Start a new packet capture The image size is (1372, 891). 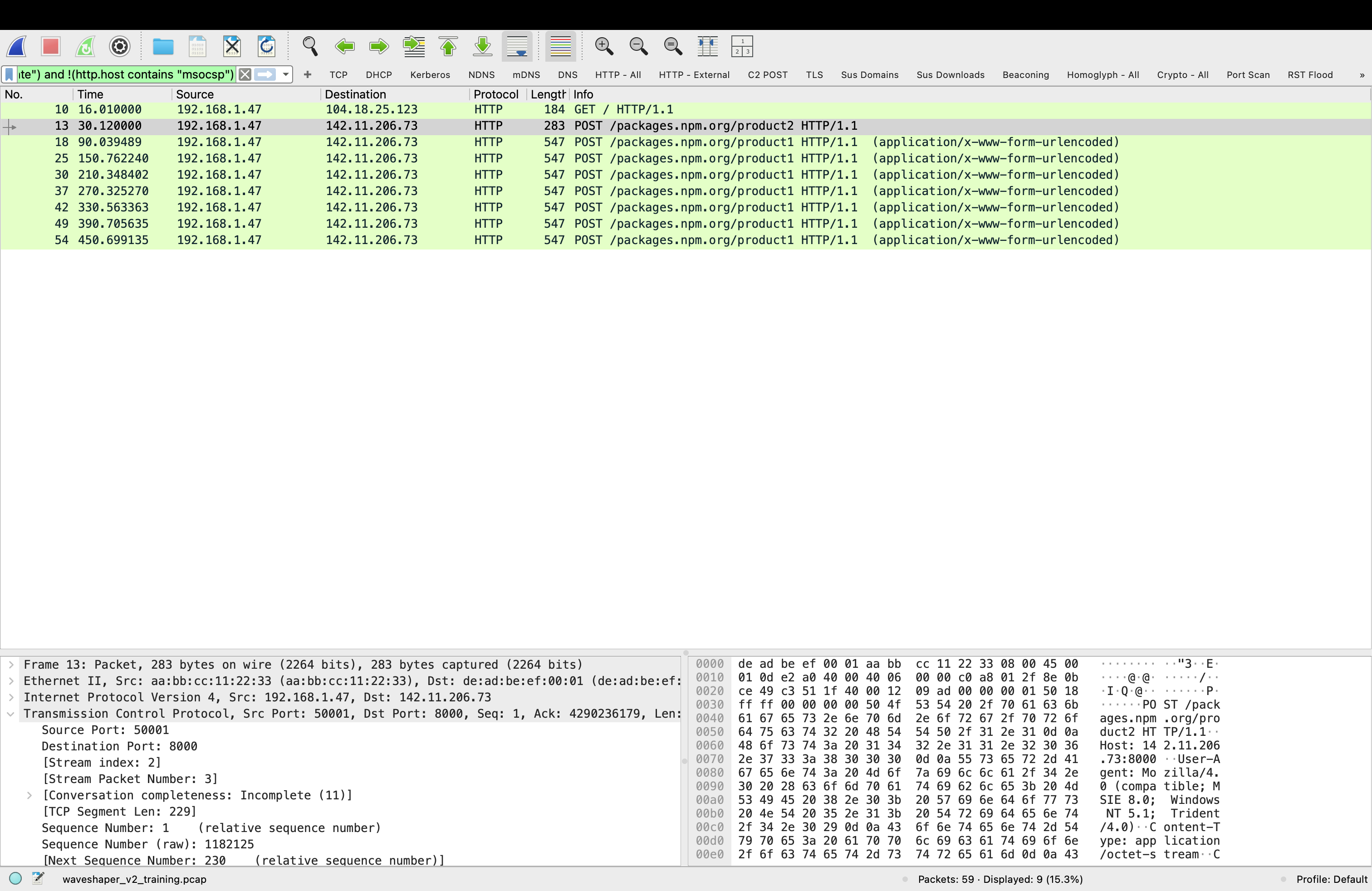click(x=16, y=46)
